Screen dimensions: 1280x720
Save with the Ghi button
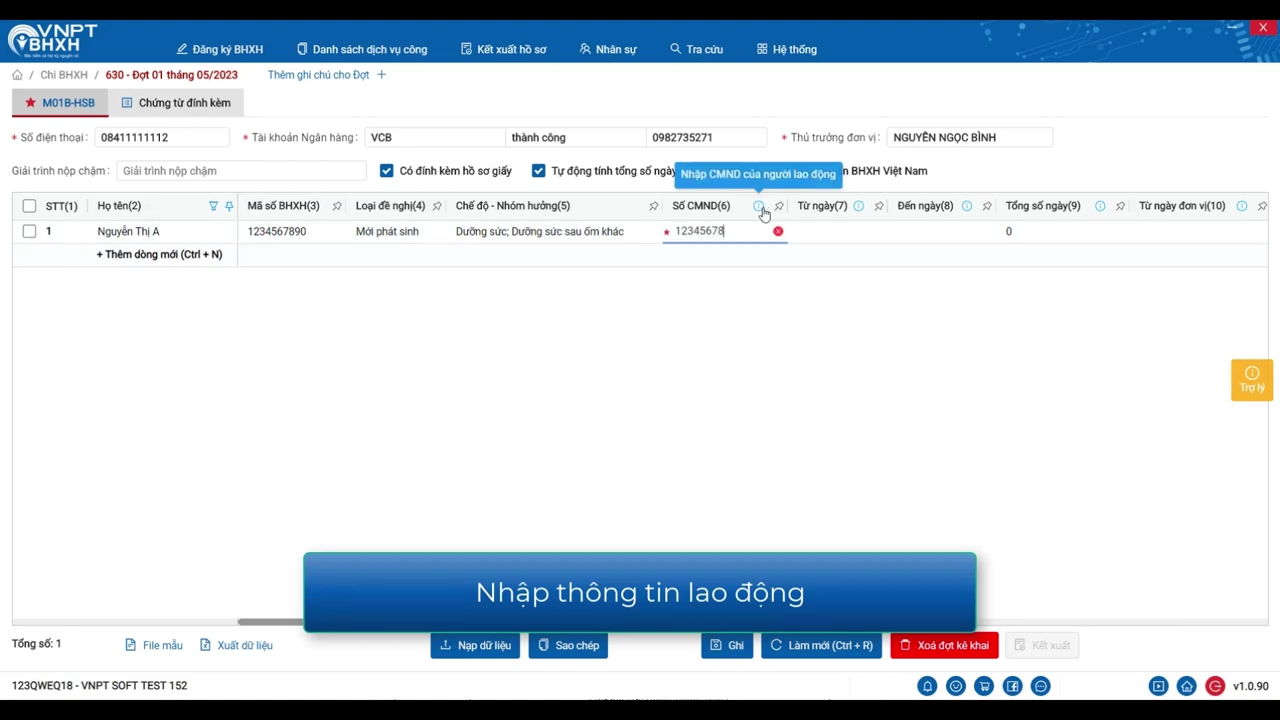click(727, 646)
